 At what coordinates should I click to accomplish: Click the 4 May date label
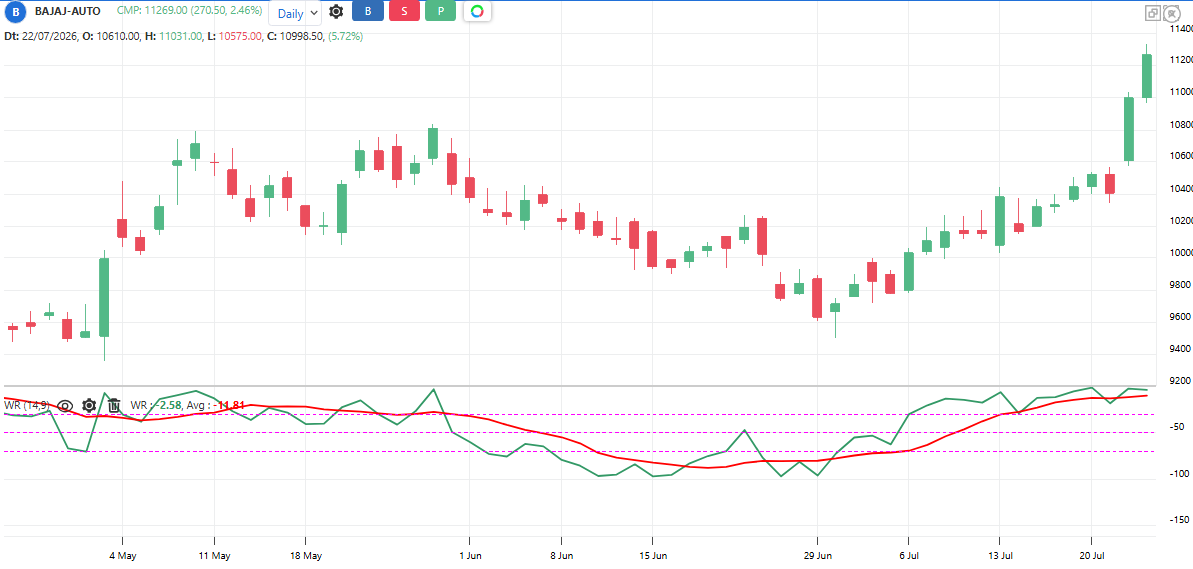point(123,555)
